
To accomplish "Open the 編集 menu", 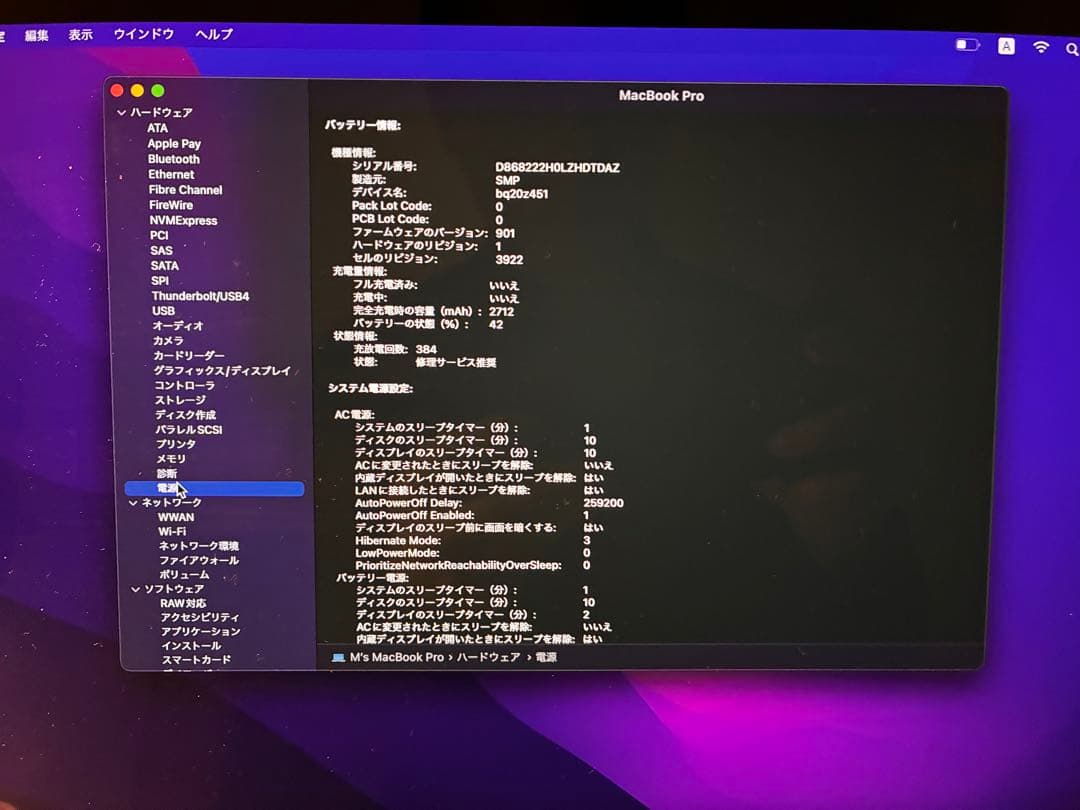I will pos(36,33).
